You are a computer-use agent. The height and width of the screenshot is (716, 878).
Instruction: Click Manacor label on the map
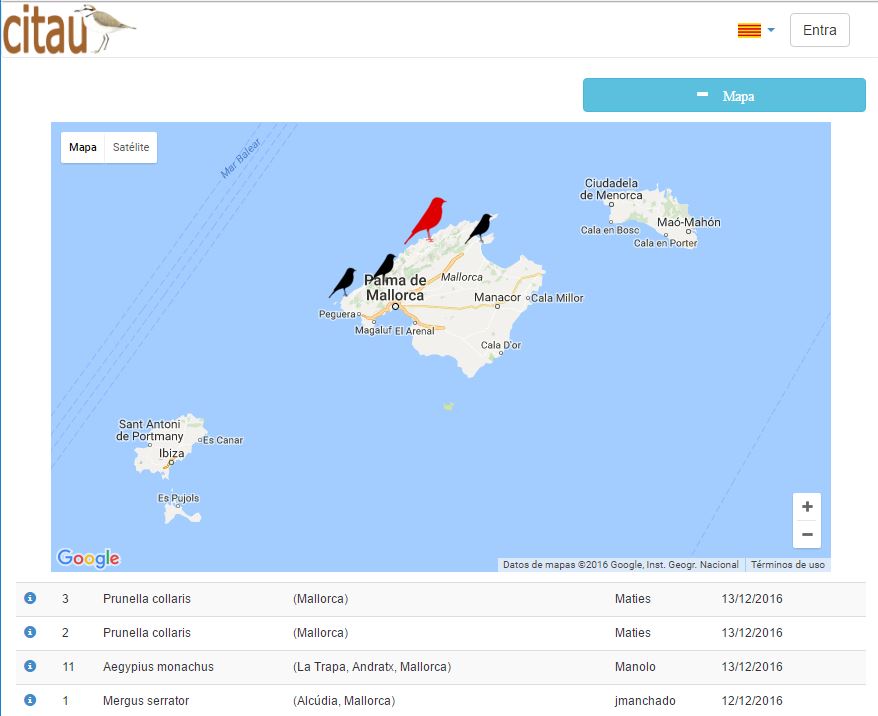(497, 297)
